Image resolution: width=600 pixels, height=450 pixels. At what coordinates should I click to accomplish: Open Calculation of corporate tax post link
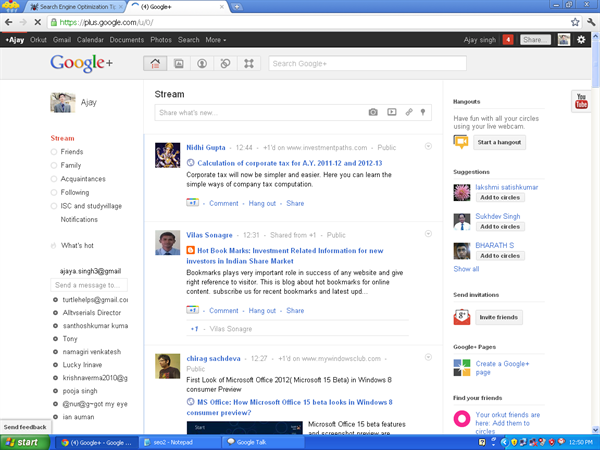point(290,163)
